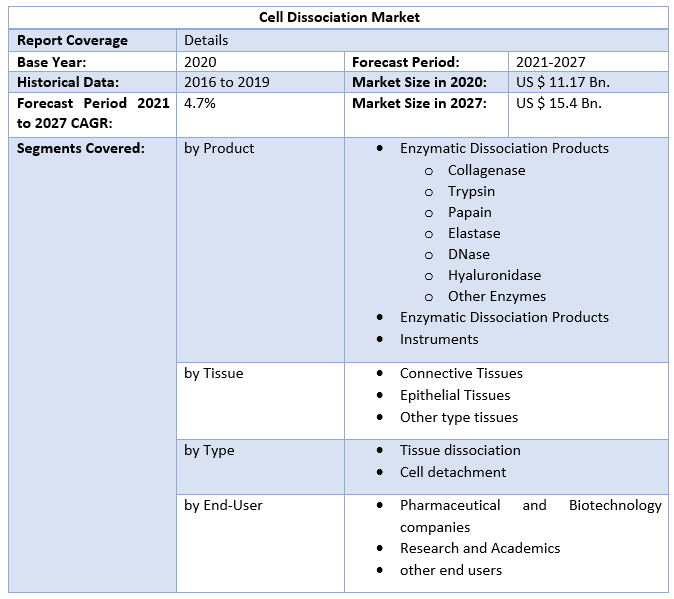Select the 4.7% CAGR value

click(200, 103)
